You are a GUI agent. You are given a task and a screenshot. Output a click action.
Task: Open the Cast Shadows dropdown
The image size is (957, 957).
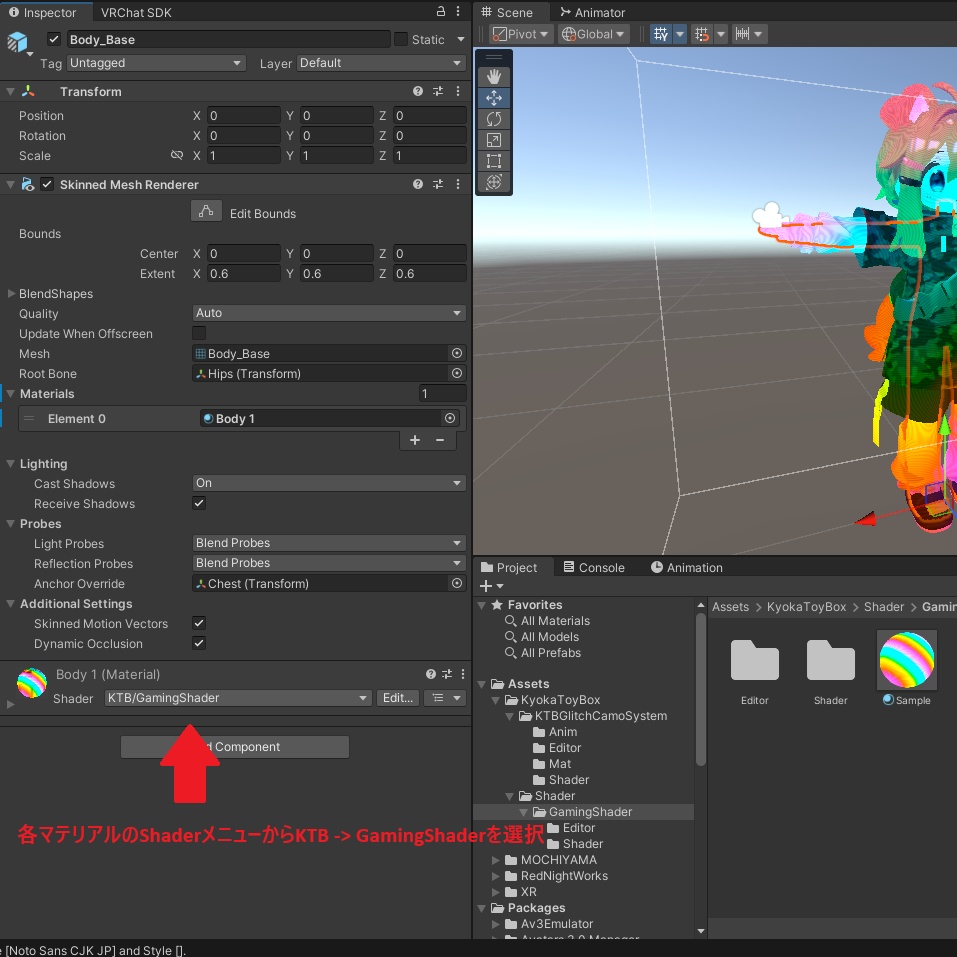[x=330, y=483]
